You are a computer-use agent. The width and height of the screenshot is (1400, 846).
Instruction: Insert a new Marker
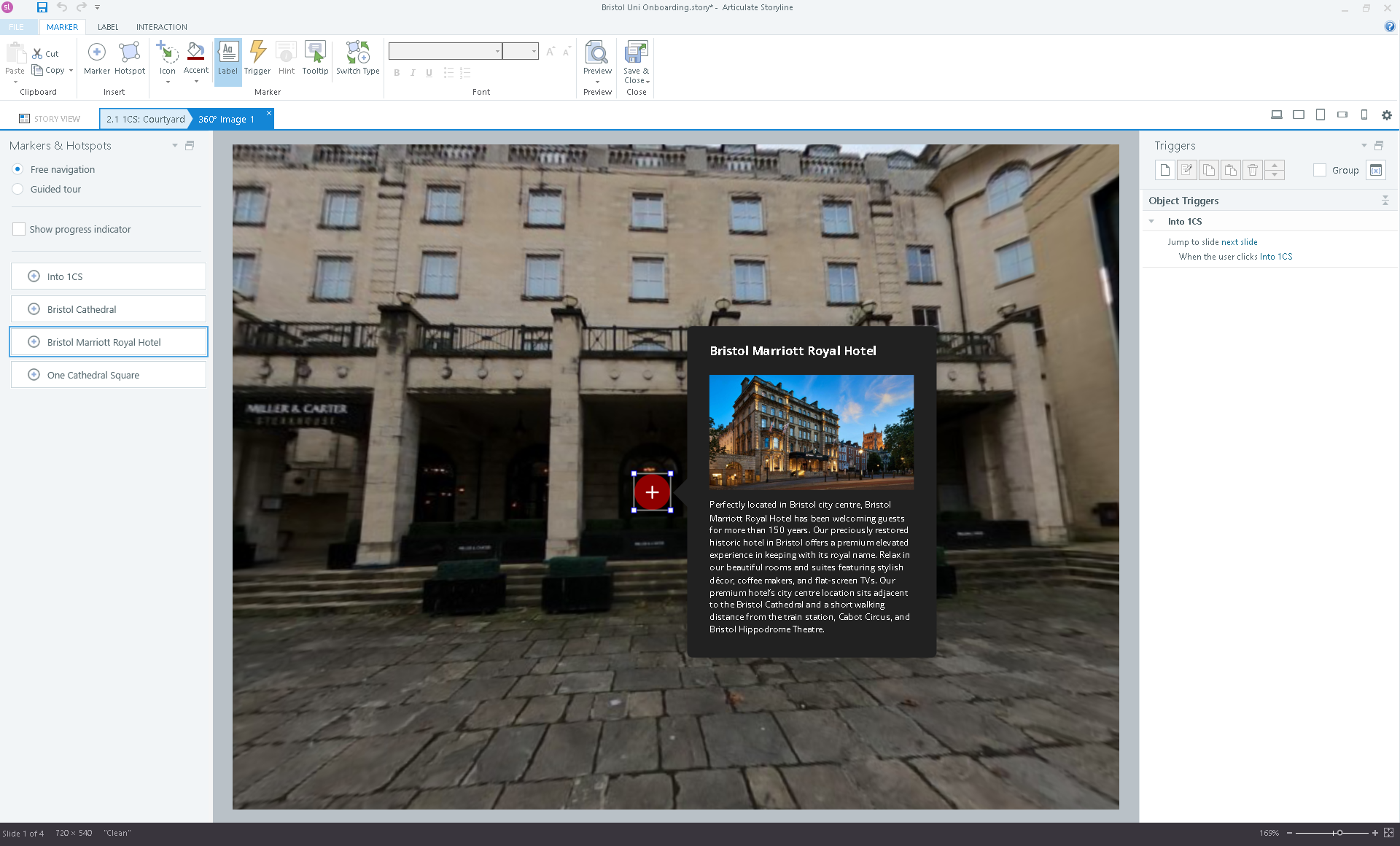coord(96,58)
